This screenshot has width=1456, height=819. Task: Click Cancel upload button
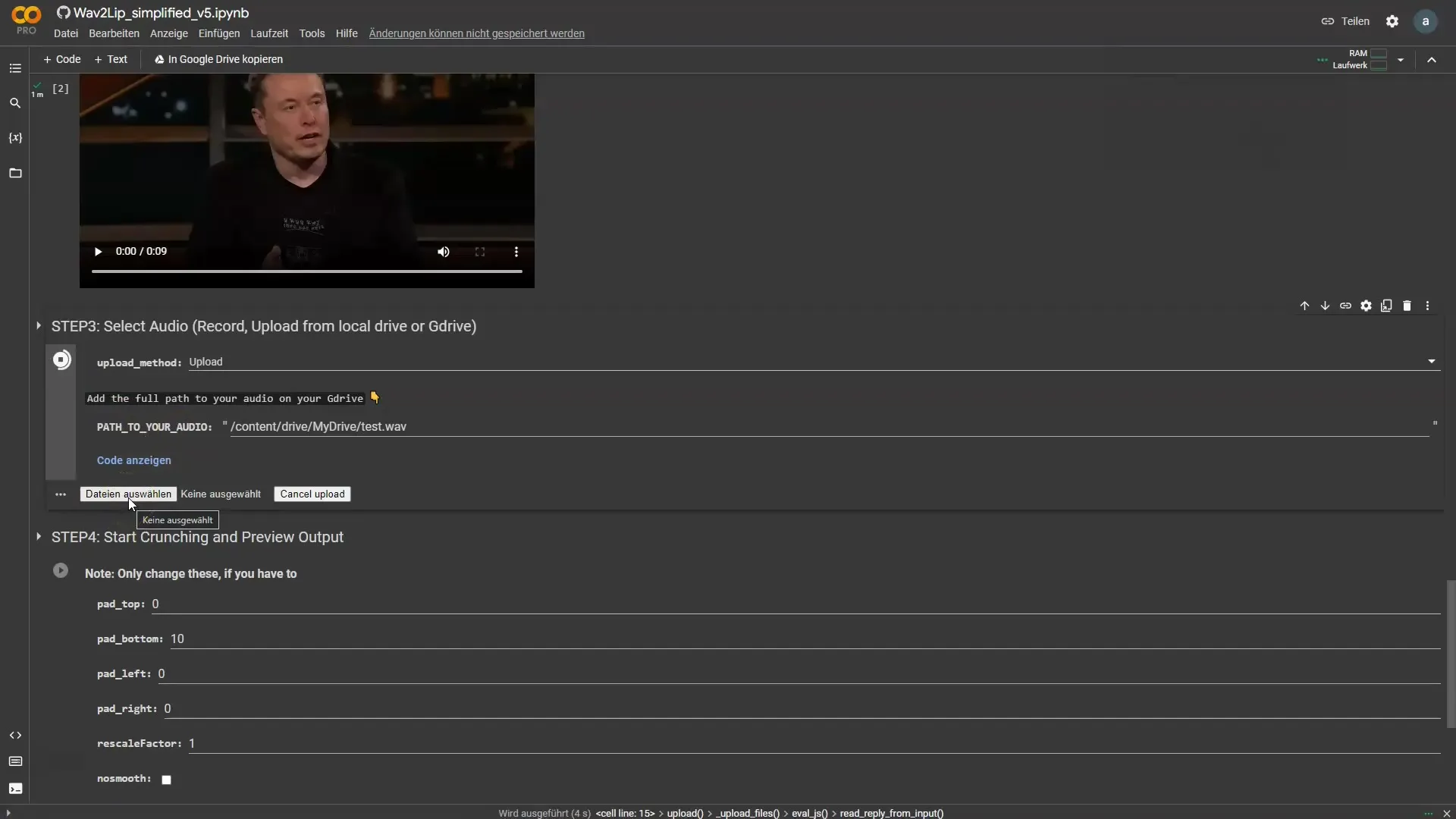pyautogui.click(x=312, y=494)
